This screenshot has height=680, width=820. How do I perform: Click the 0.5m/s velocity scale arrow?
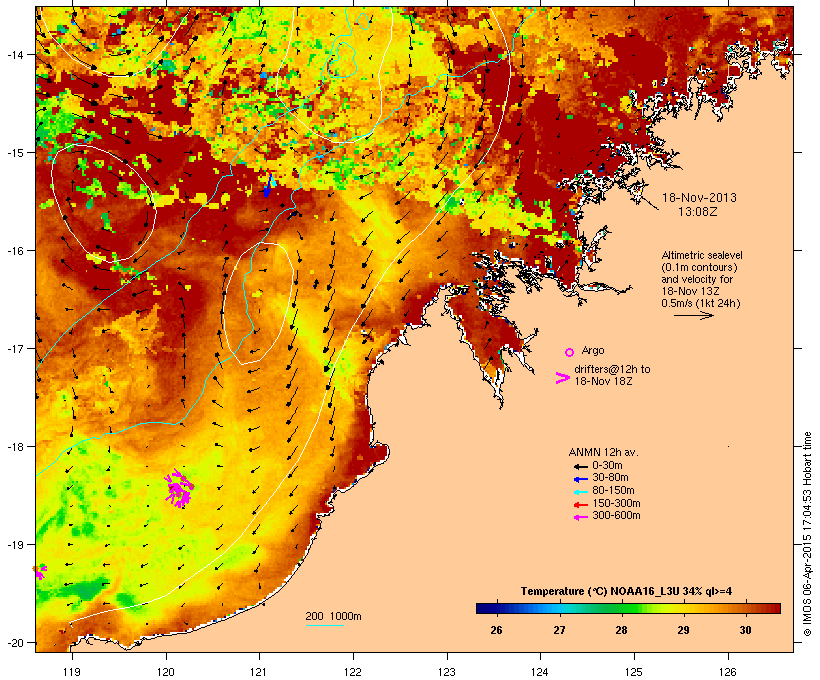tap(693, 315)
